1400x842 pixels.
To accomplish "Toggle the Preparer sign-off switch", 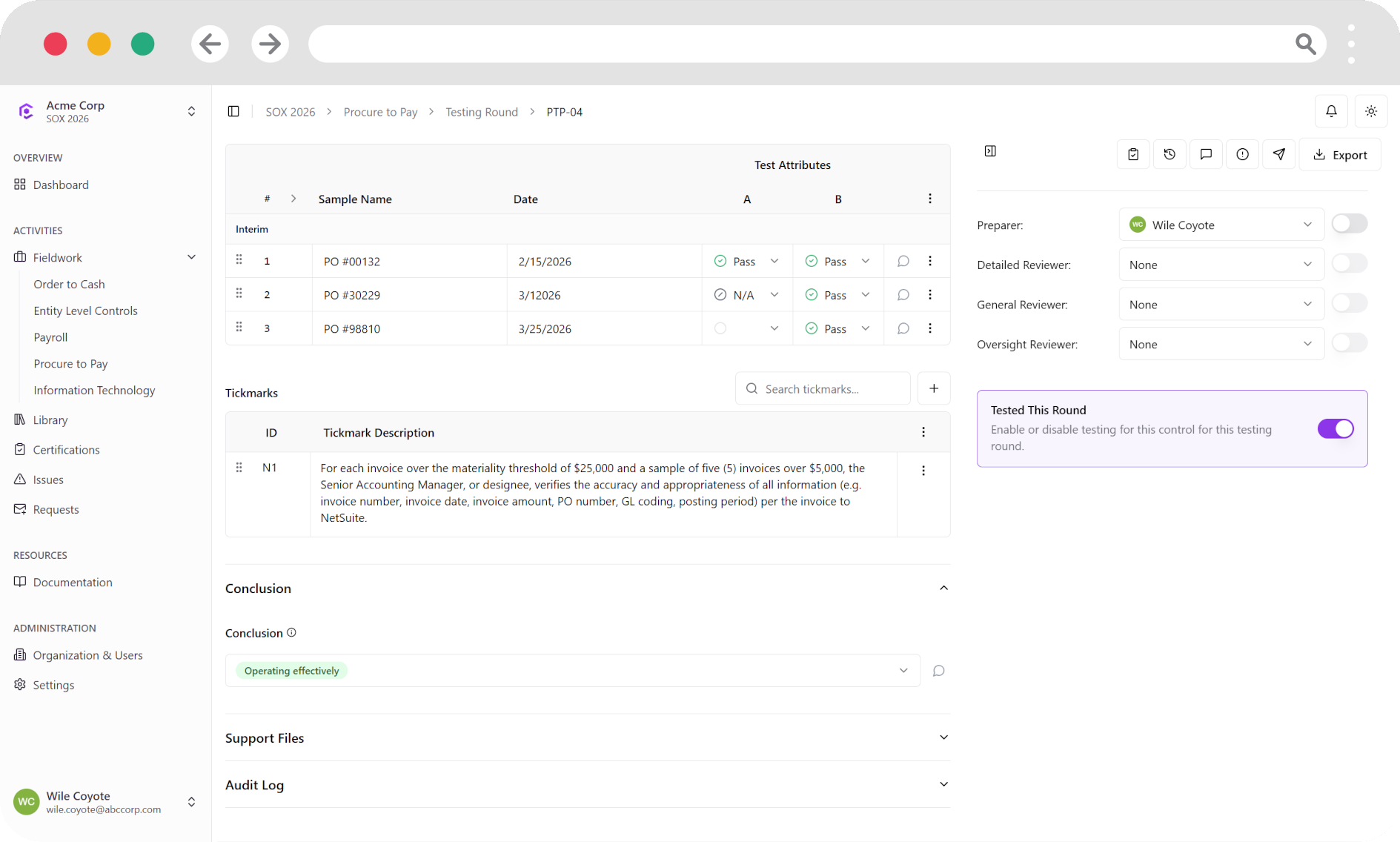I will coord(1349,224).
